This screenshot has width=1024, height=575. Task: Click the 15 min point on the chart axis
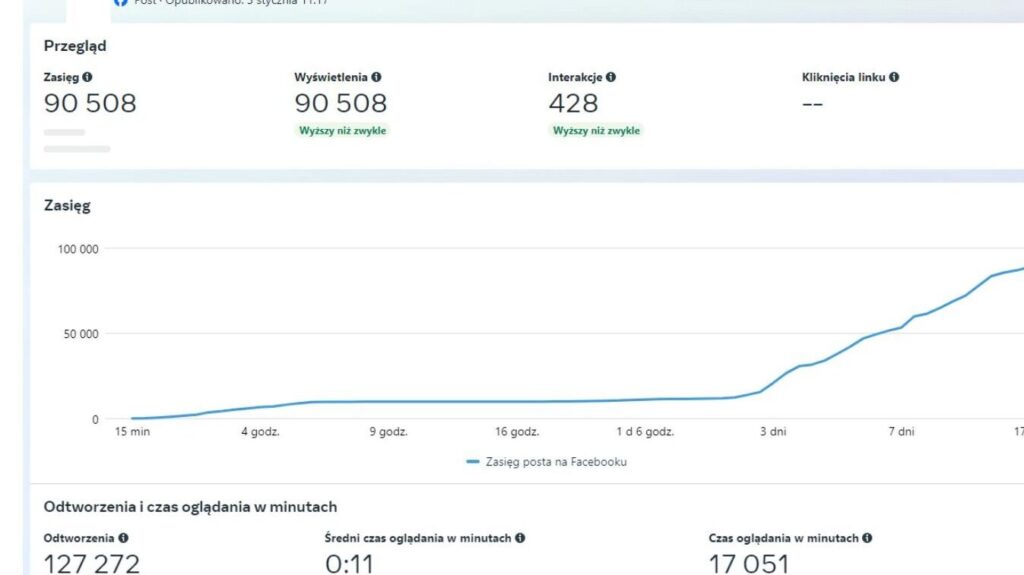pos(133,432)
